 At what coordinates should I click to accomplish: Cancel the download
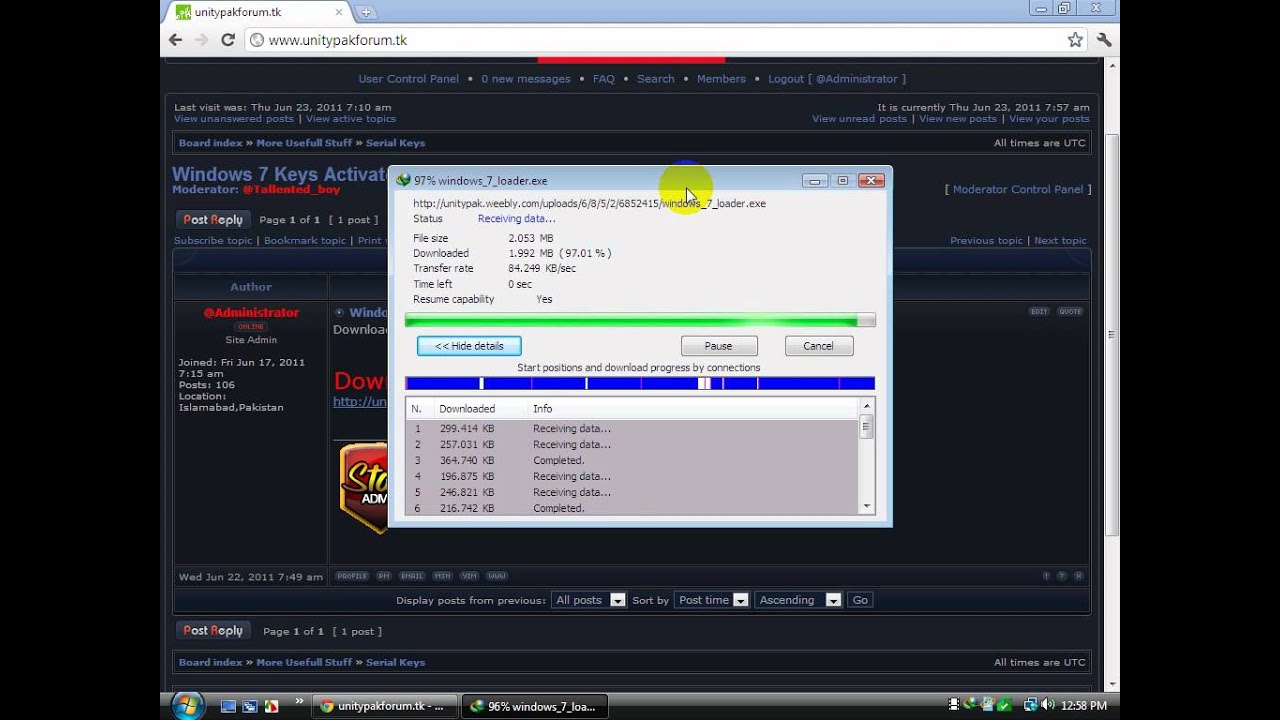pos(818,346)
